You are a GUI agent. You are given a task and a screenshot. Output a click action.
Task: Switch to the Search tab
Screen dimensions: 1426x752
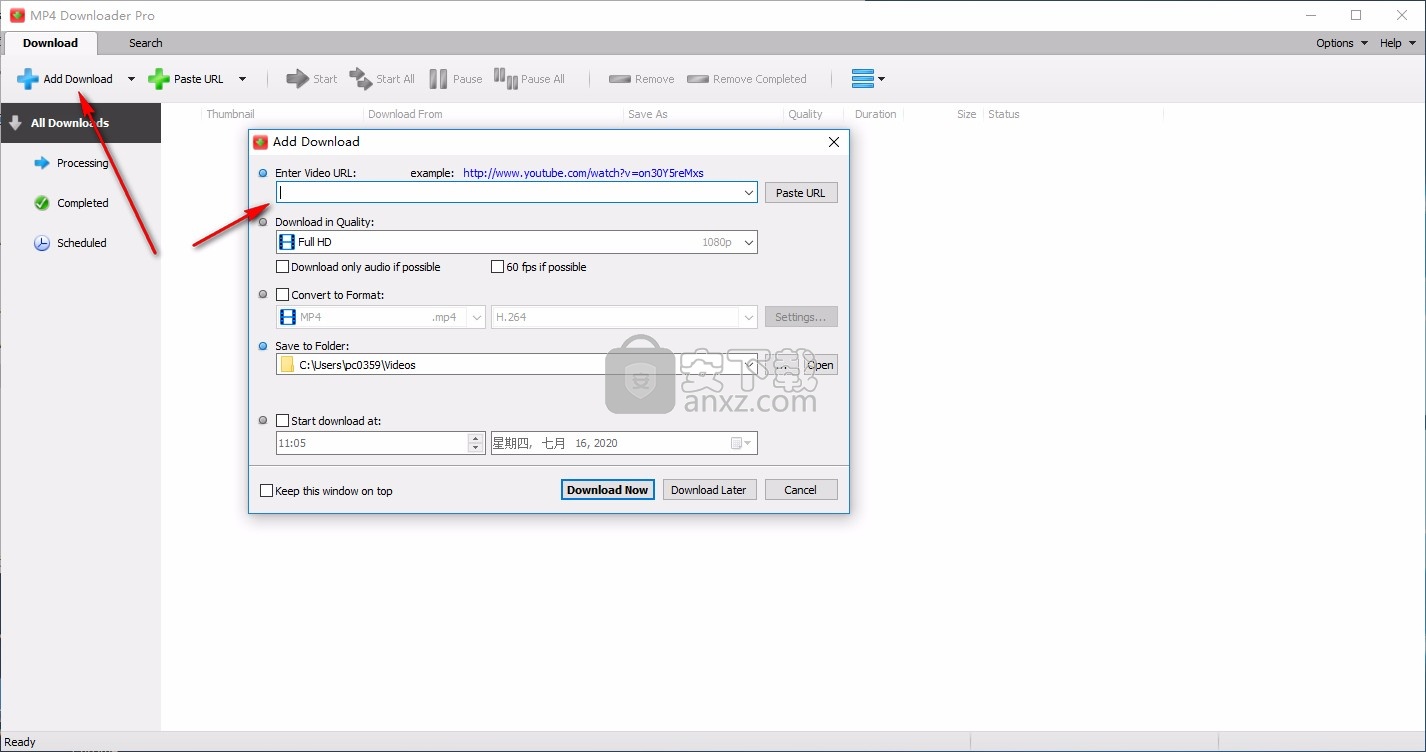point(145,43)
